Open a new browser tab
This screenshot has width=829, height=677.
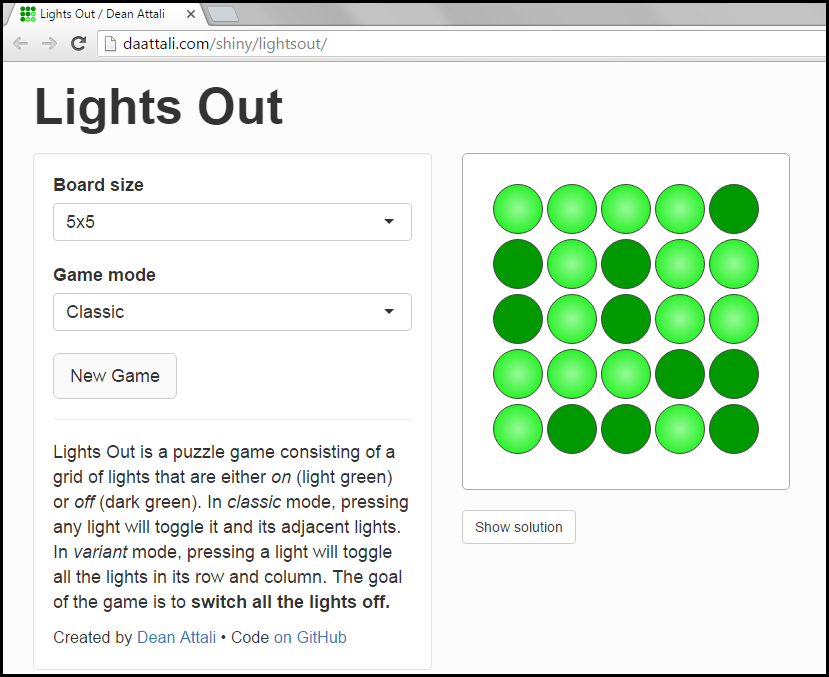tap(222, 14)
